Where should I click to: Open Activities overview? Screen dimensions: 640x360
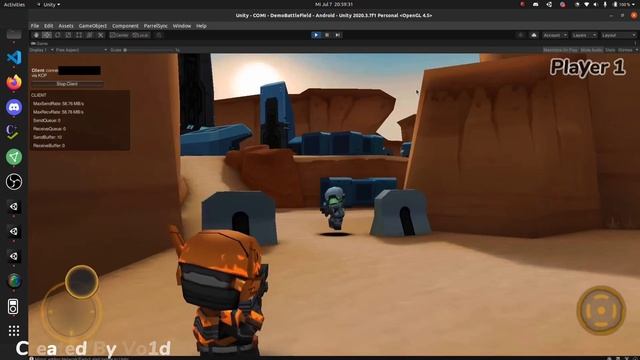tap(14, 4)
